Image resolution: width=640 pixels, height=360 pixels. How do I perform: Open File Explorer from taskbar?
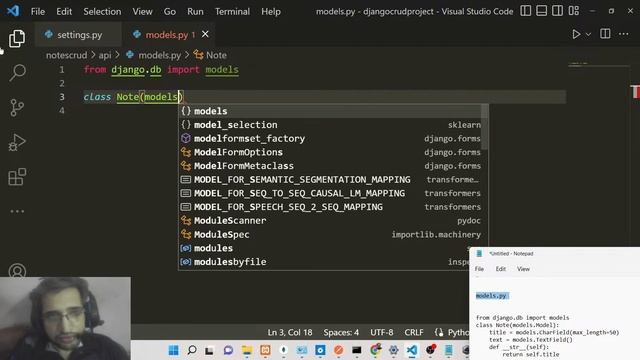tap(247, 350)
